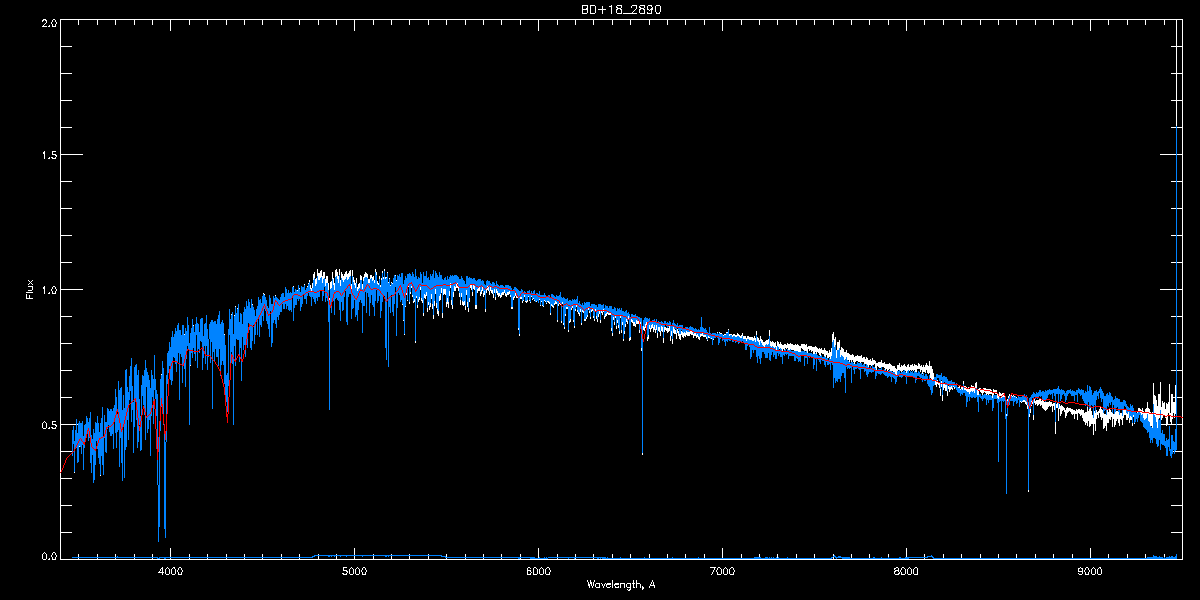Screen dimensions: 1200x600
Task: Click the y-axis tick label 2.0
Action: [x=47, y=22]
